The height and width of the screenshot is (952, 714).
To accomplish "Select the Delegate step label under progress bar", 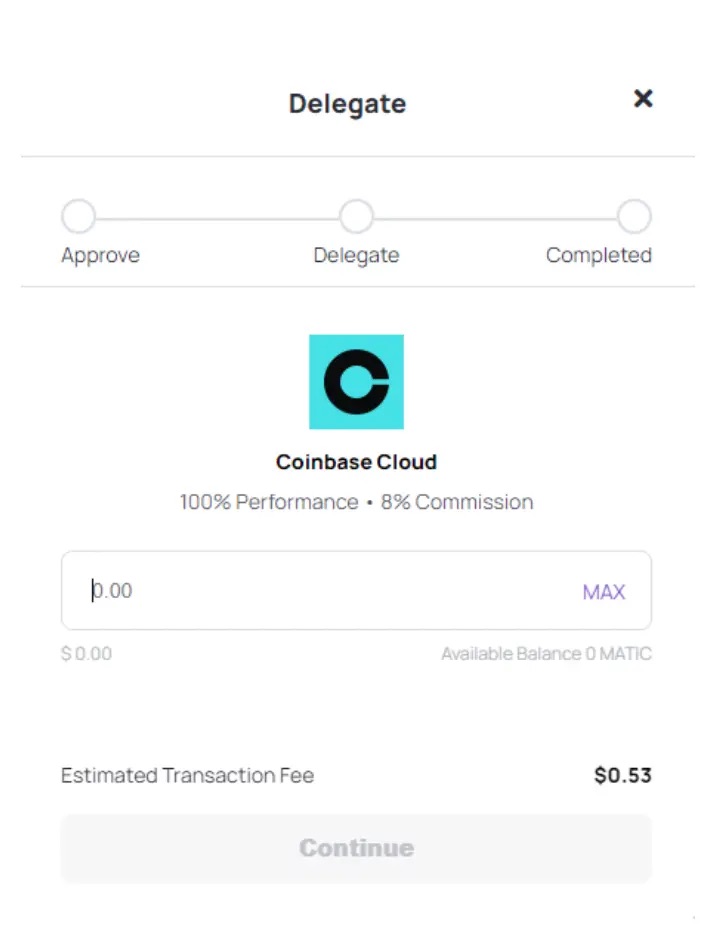I will 356,255.
